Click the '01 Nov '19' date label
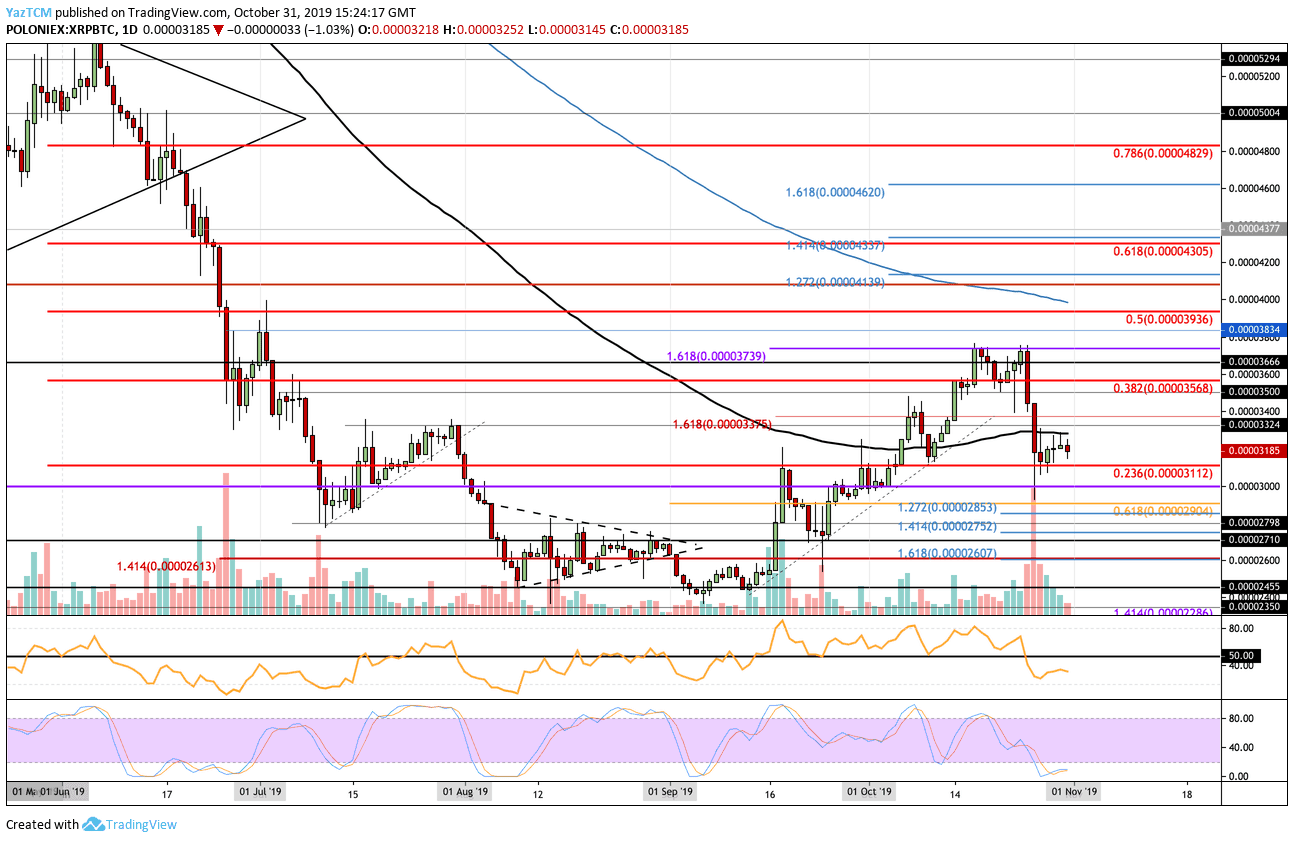The width and height of the screenshot is (1294, 842). (1072, 791)
